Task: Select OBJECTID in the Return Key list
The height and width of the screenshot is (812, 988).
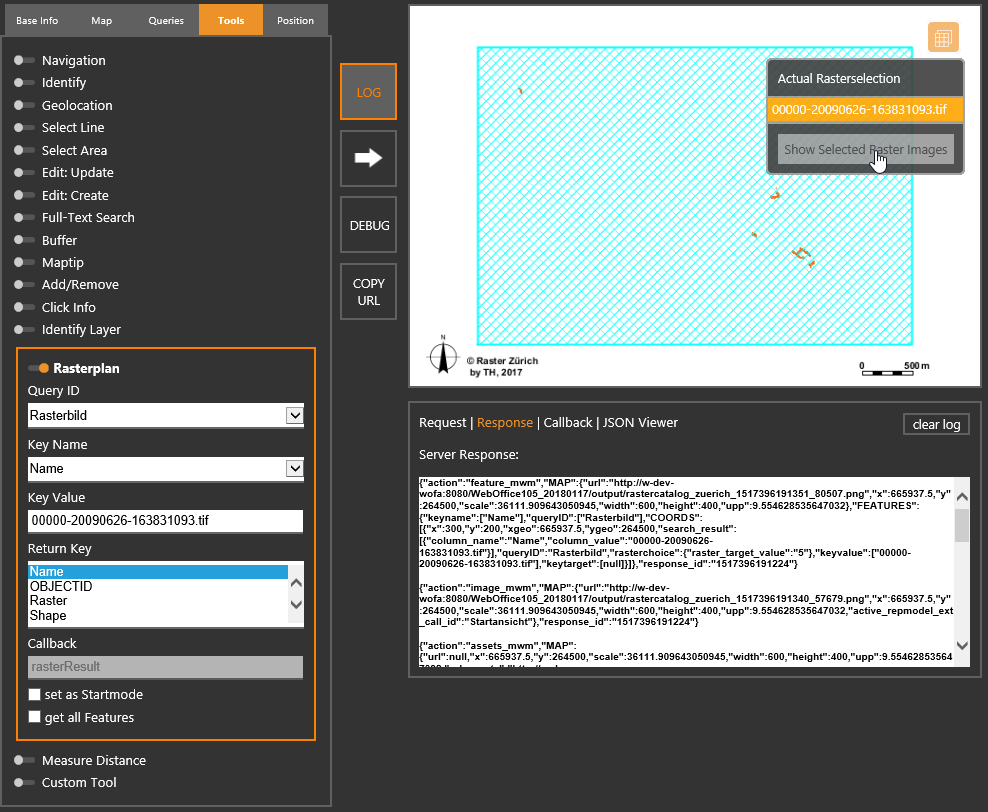Action: point(60,586)
